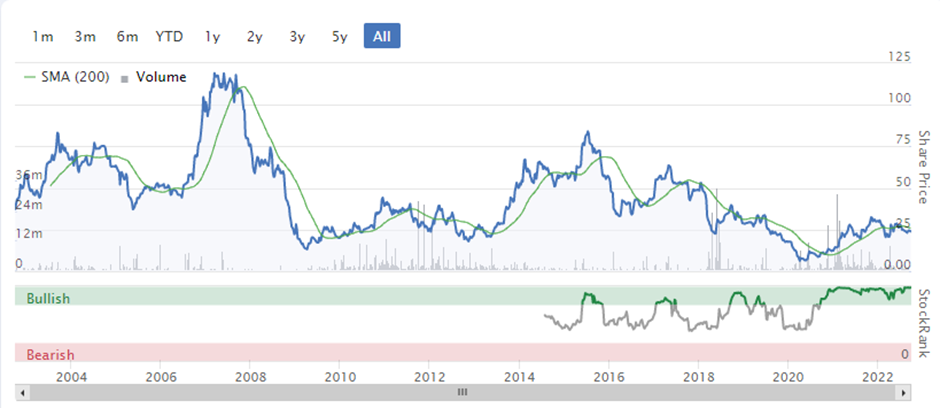This screenshot has width=940, height=408.
Task: Click the 2014 x-axis label
Action: [x=519, y=377]
